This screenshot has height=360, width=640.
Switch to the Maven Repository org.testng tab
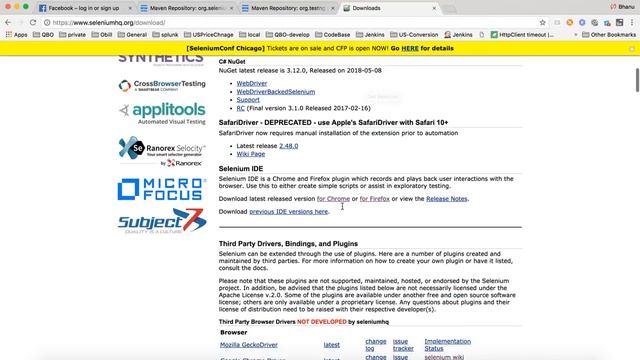click(x=288, y=8)
